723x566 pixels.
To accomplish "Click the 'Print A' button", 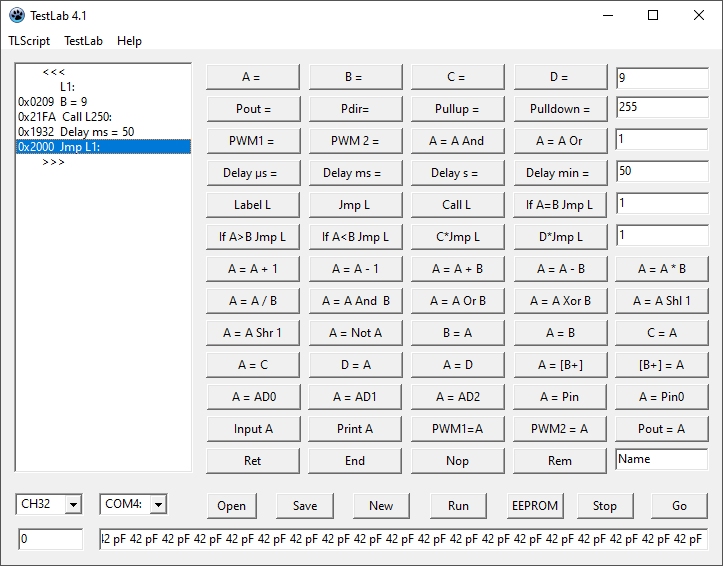I will [x=354, y=429].
